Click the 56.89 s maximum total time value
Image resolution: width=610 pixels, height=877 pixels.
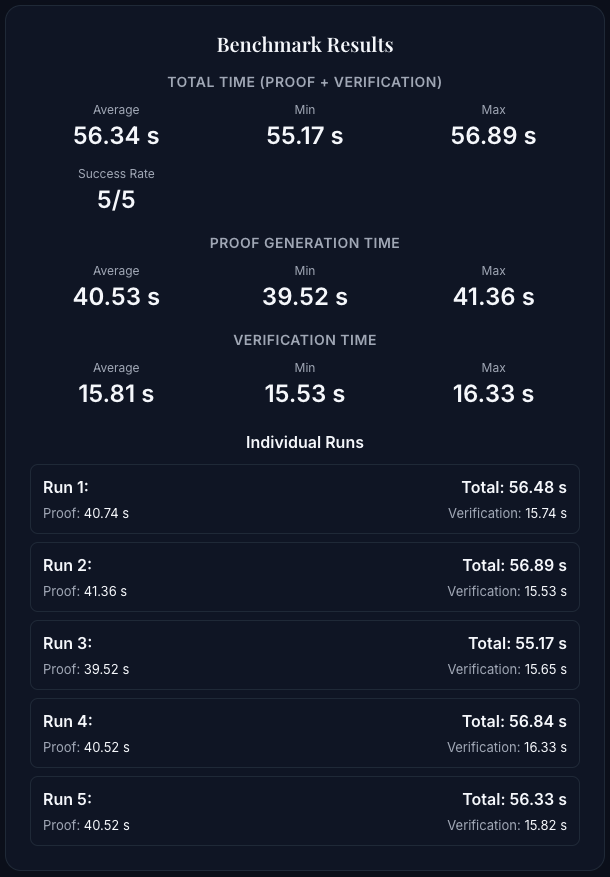pyautogui.click(x=493, y=136)
